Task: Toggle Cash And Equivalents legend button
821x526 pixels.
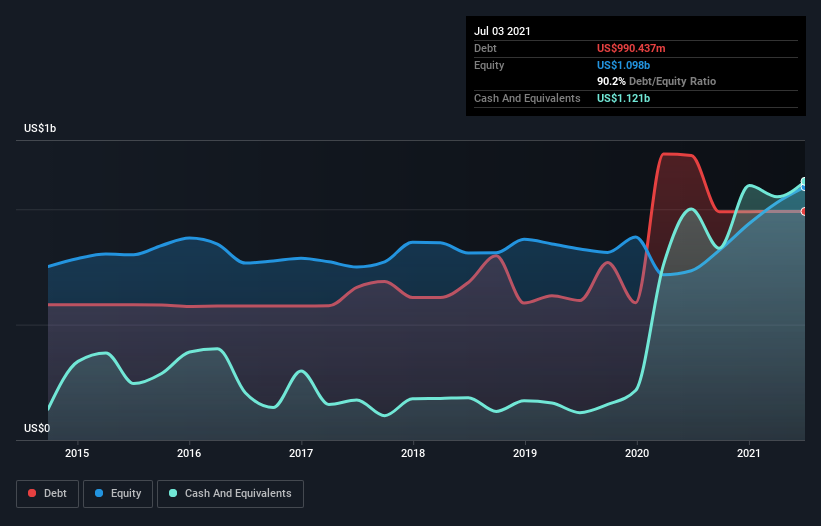Action: coord(230,494)
